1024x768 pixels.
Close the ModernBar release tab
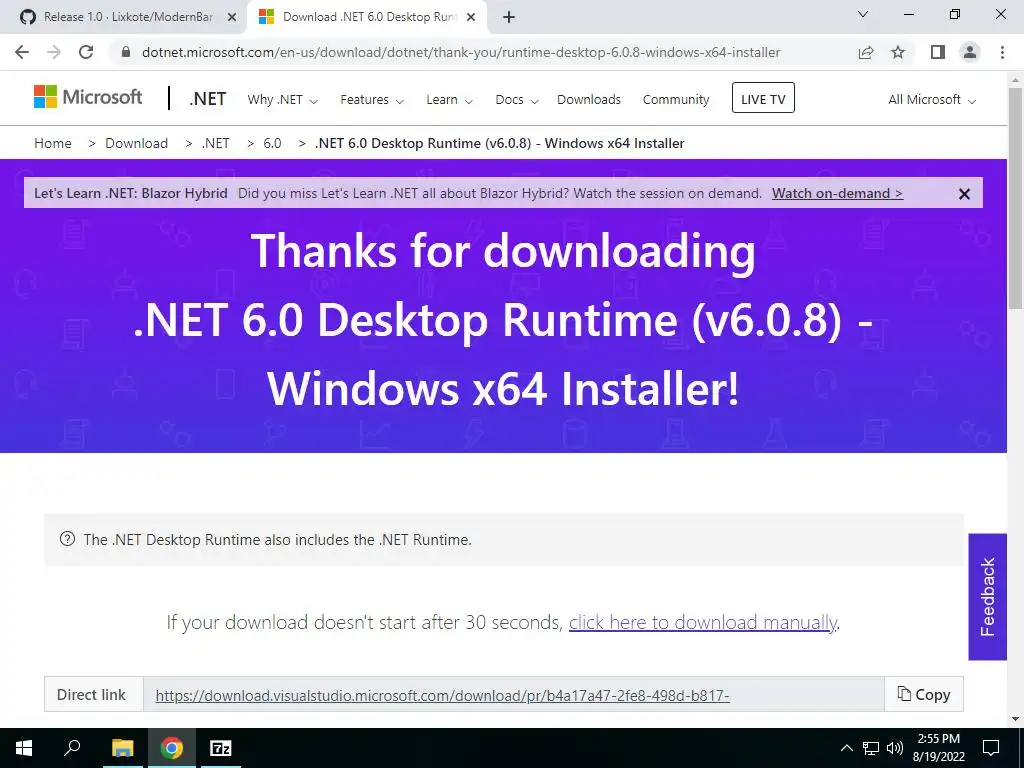[232, 18]
